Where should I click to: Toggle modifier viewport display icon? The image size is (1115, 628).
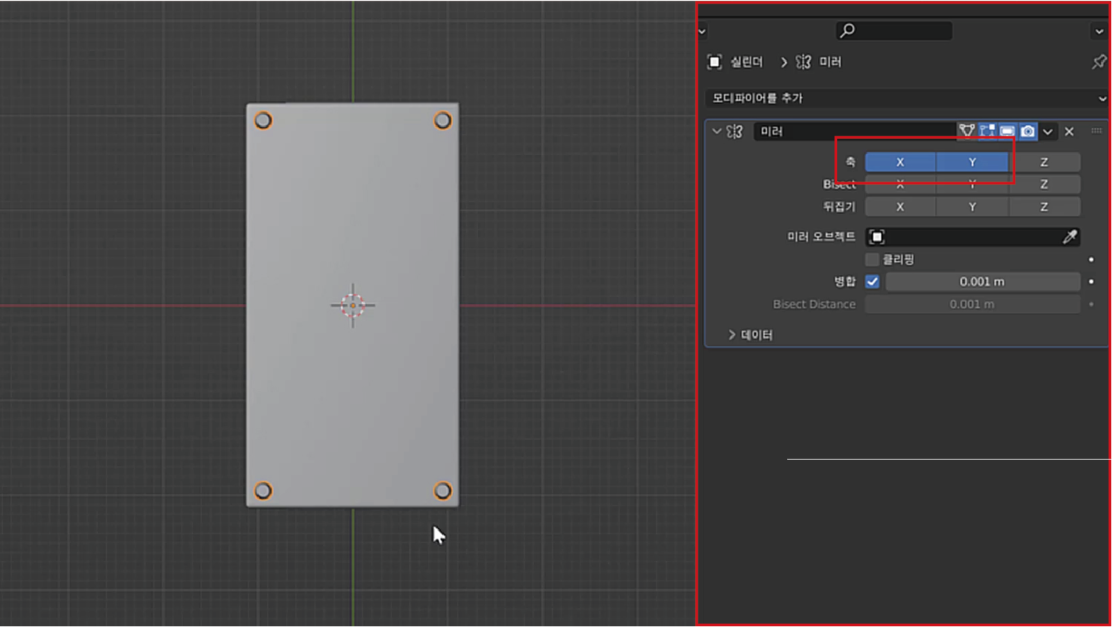point(1008,131)
